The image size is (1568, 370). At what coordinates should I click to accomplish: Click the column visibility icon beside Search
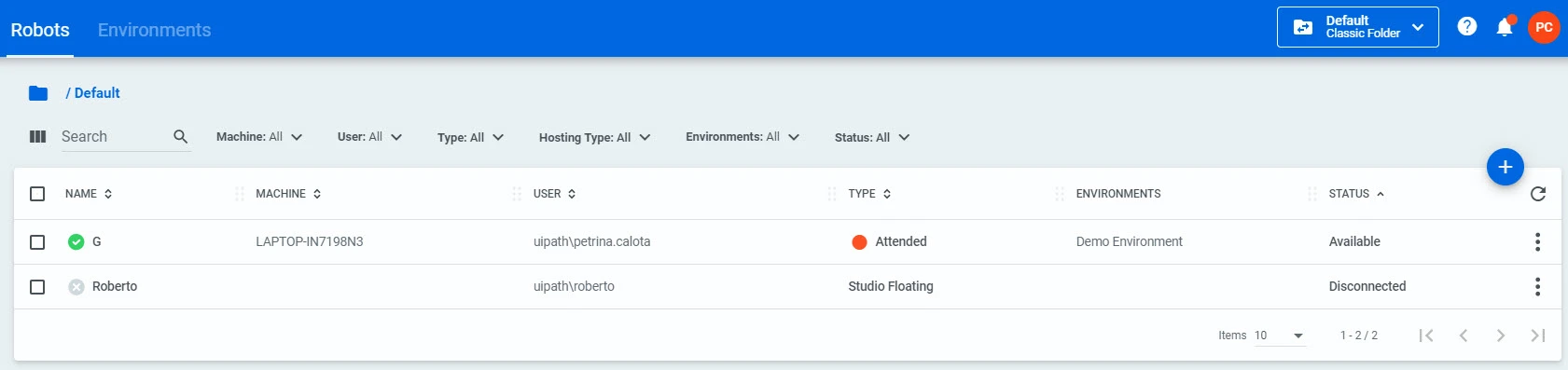click(x=37, y=137)
